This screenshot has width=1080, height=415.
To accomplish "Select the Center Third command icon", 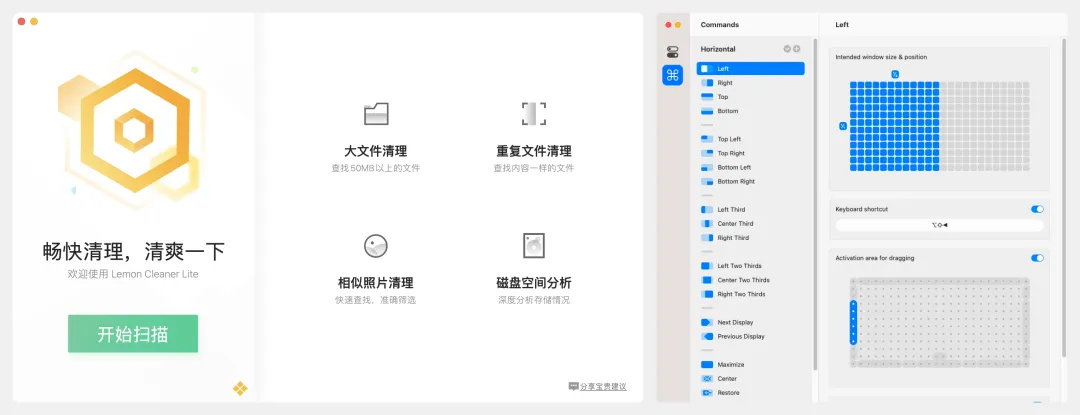I will tap(707, 224).
